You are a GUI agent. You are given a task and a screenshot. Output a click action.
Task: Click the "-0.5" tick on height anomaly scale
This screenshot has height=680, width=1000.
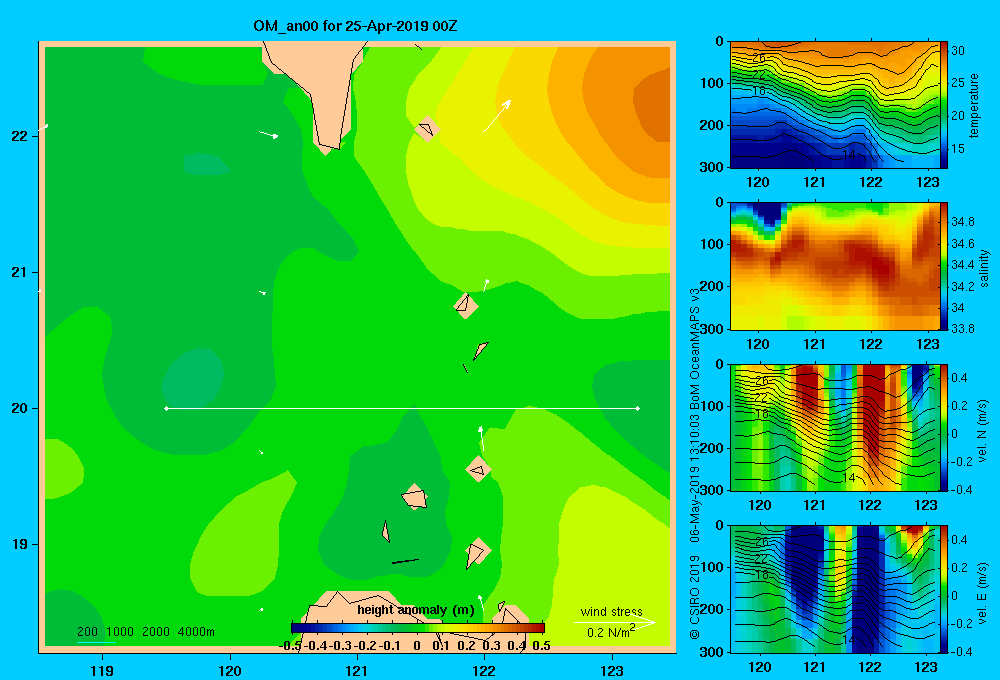pyautogui.click(x=290, y=646)
